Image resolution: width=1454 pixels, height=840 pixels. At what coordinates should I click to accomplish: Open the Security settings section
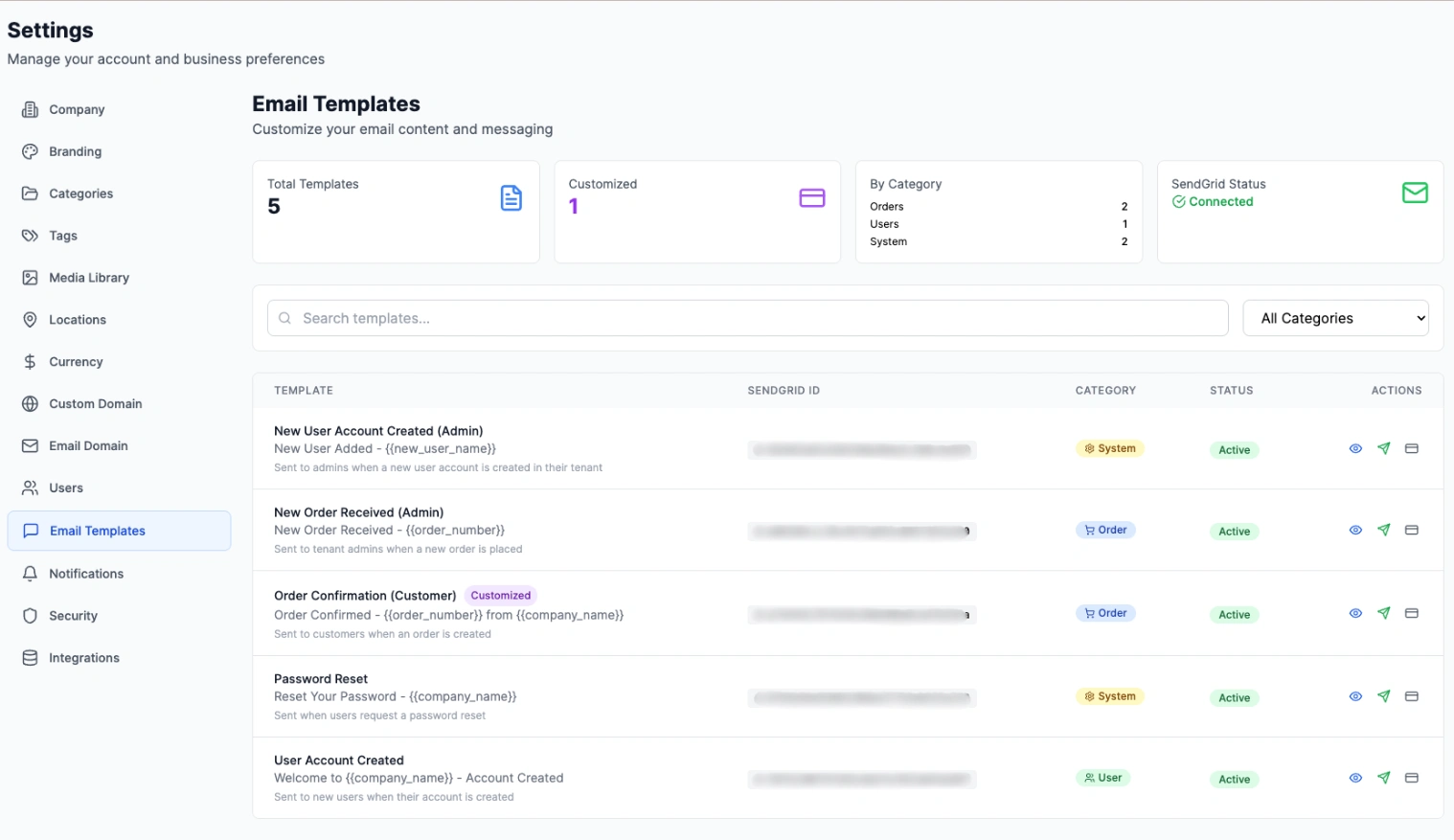73,616
